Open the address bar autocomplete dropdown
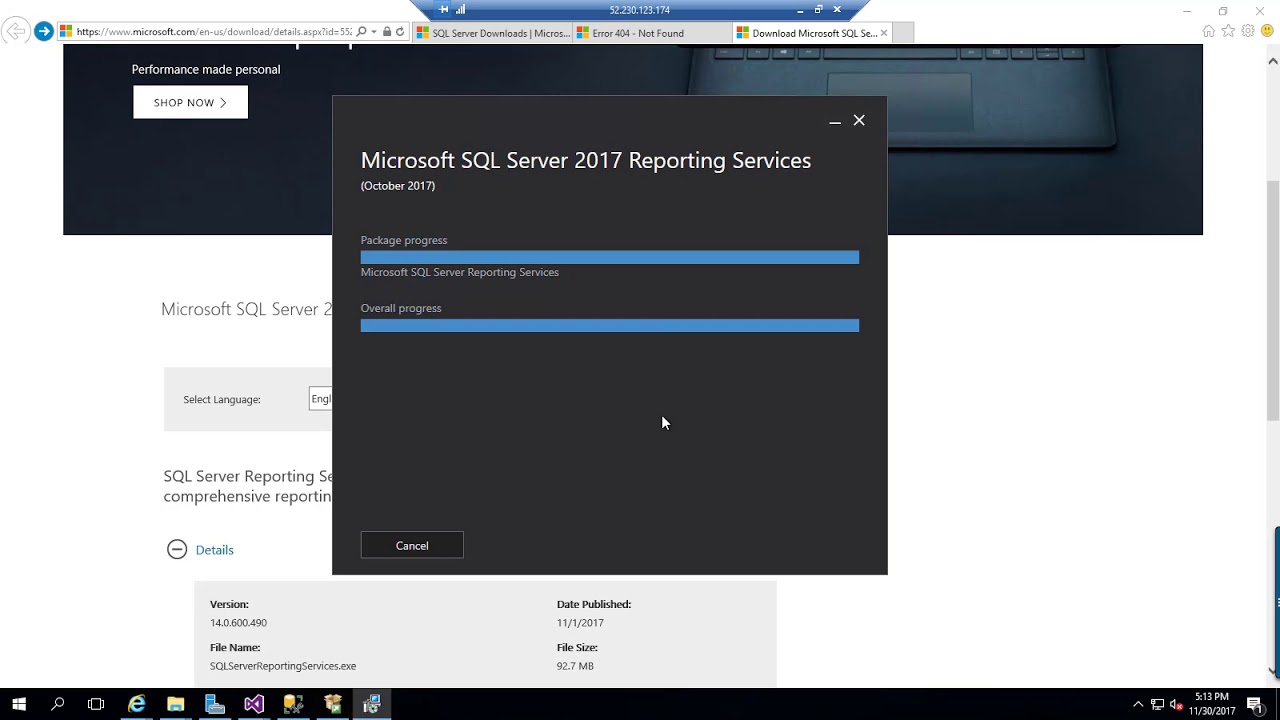 pos(374,32)
